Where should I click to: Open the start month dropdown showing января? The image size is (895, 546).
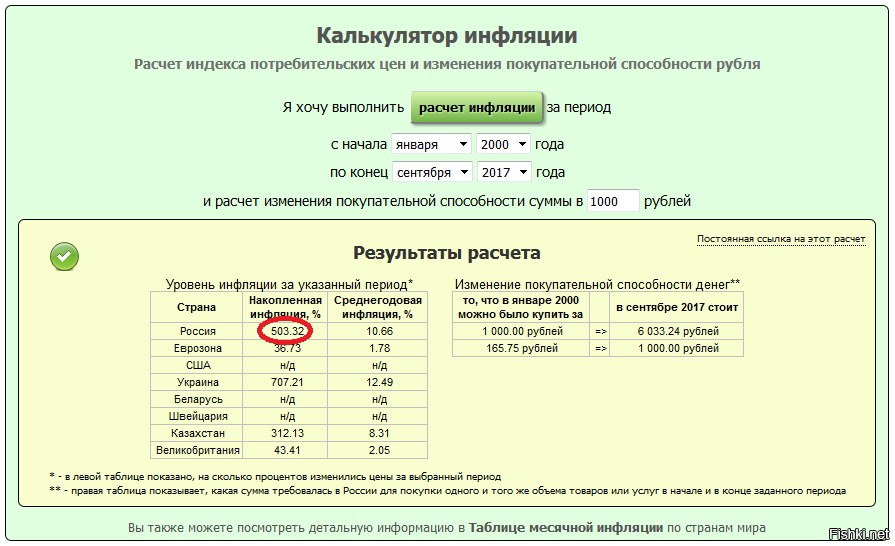pyautogui.click(x=430, y=144)
